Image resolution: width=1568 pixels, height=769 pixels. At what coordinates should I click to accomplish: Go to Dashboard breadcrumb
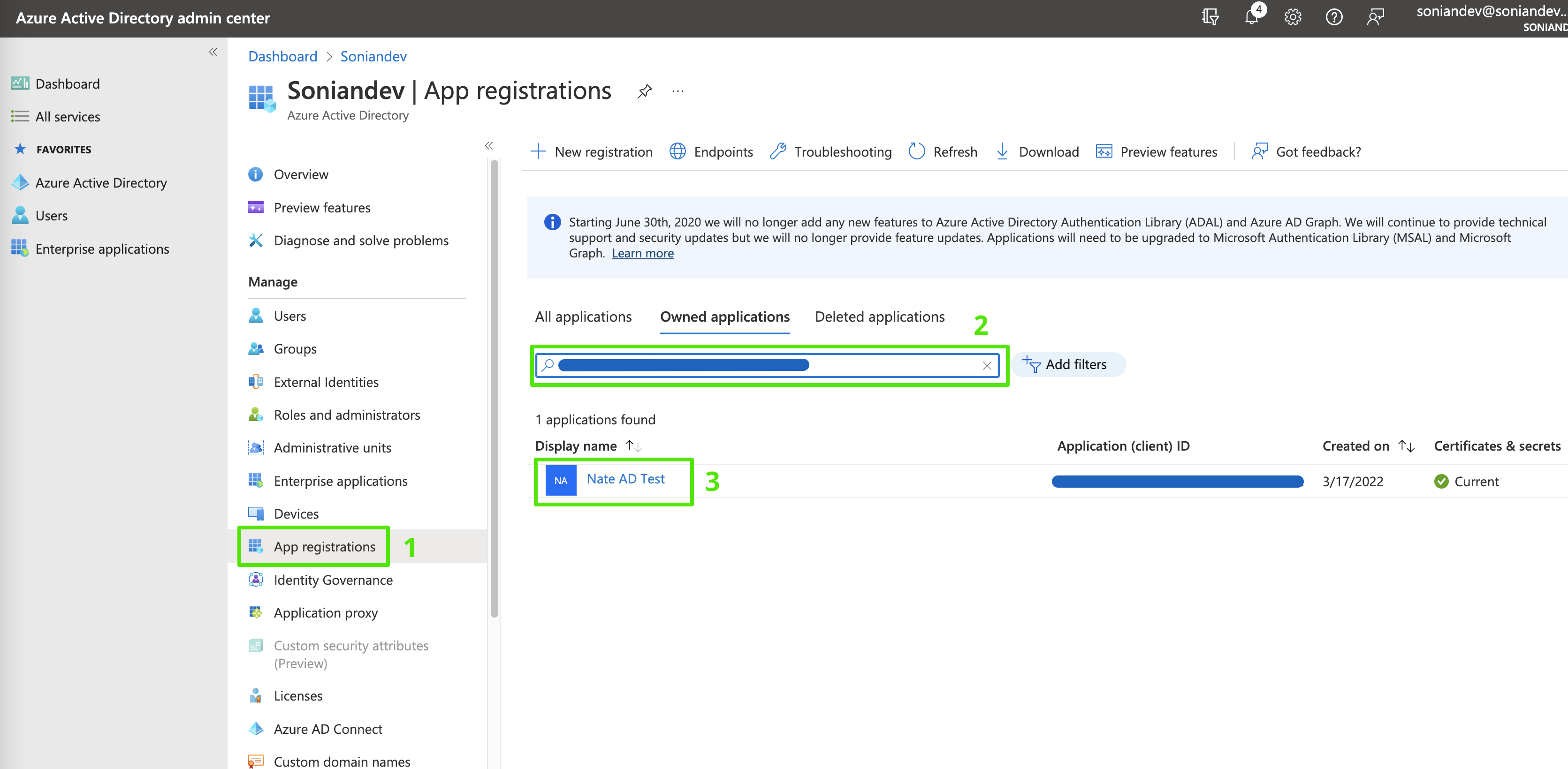(x=282, y=57)
